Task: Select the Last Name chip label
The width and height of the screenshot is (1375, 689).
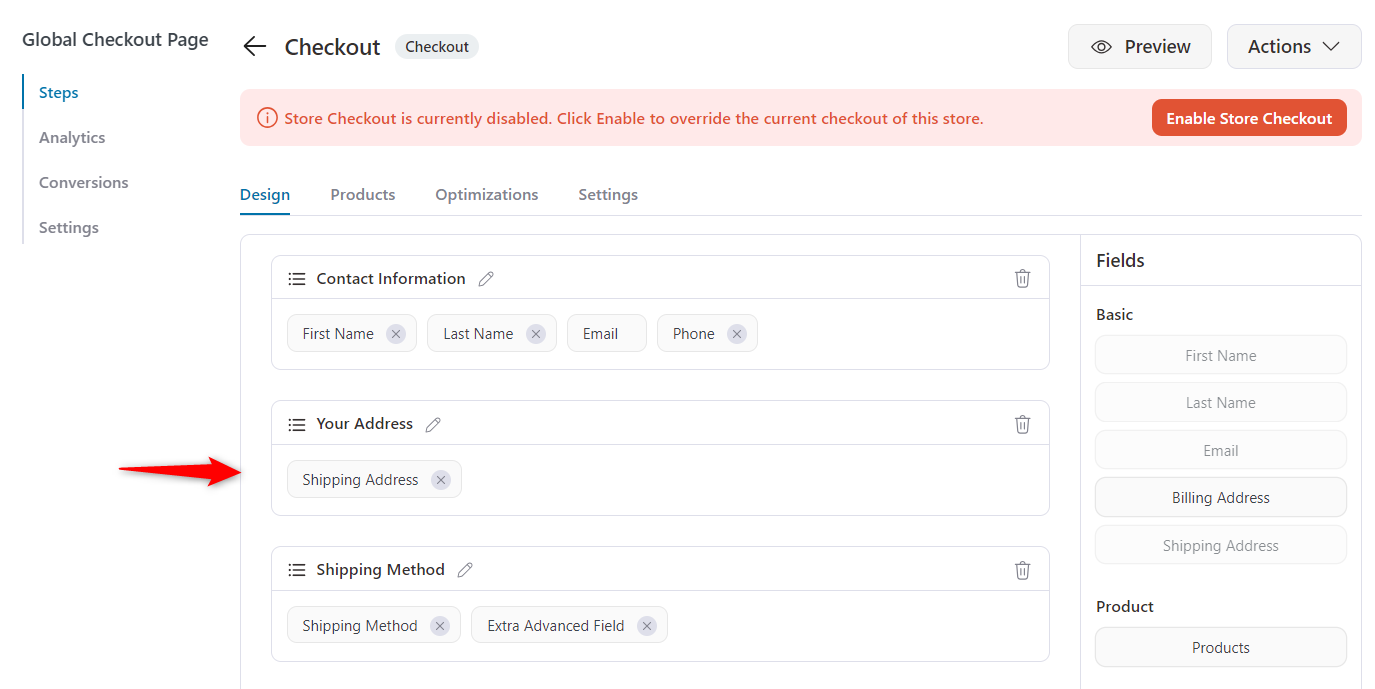Action: coord(478,334)
